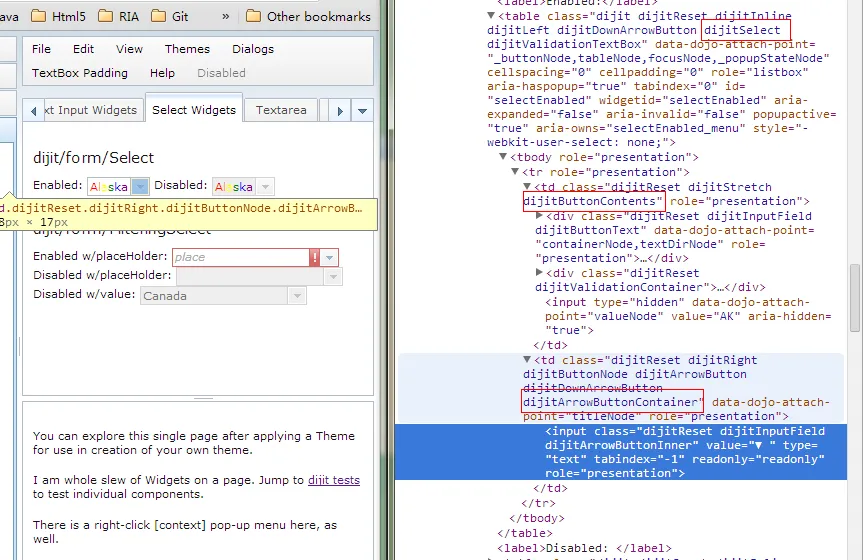Open the View menu
Image resolution: width=863 pixels, height=560 pixels.
tap(129, 49)
